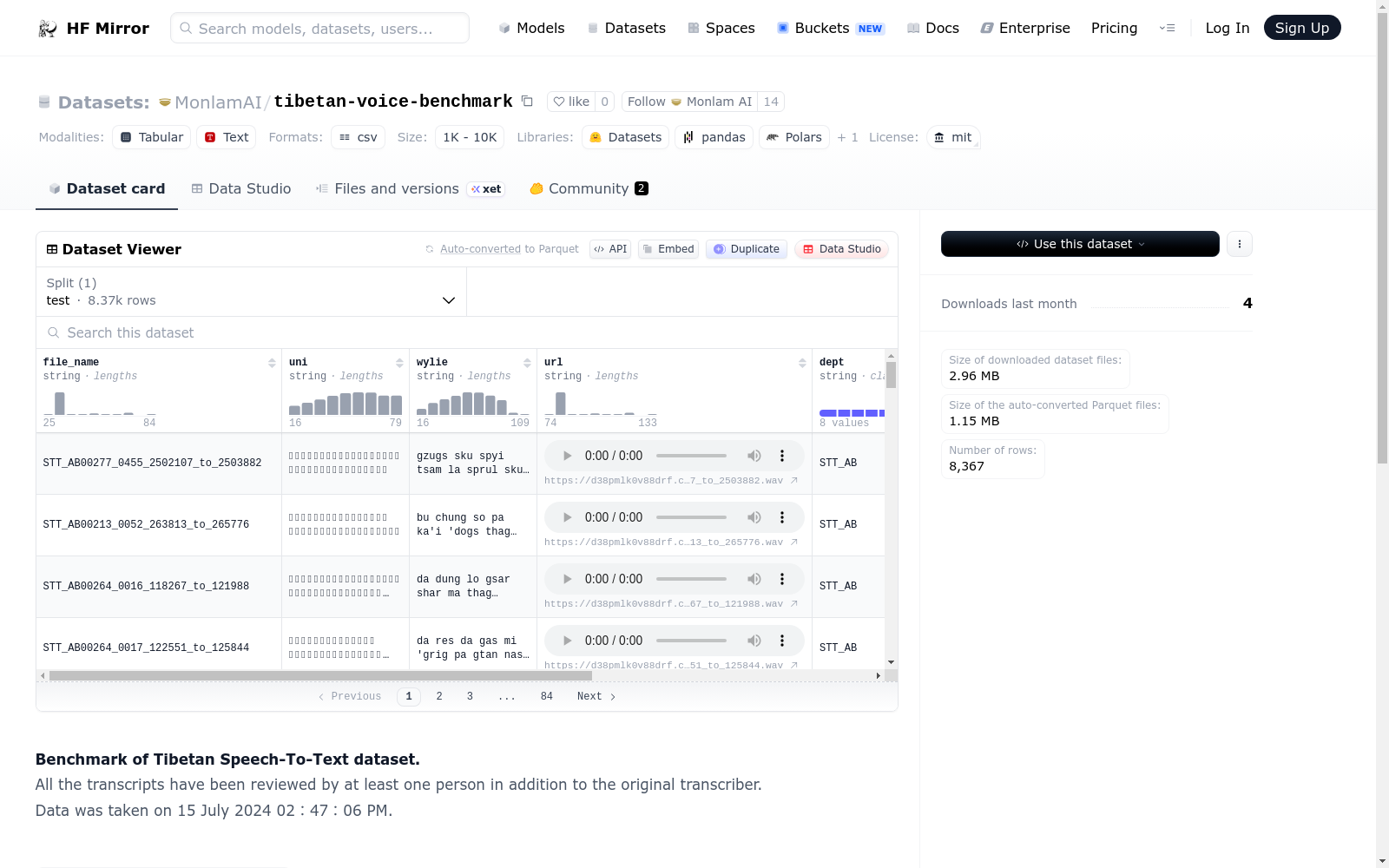The image size is (1389, 868).
Task: Focus the Search this dataset field
Action: (467, 332)
